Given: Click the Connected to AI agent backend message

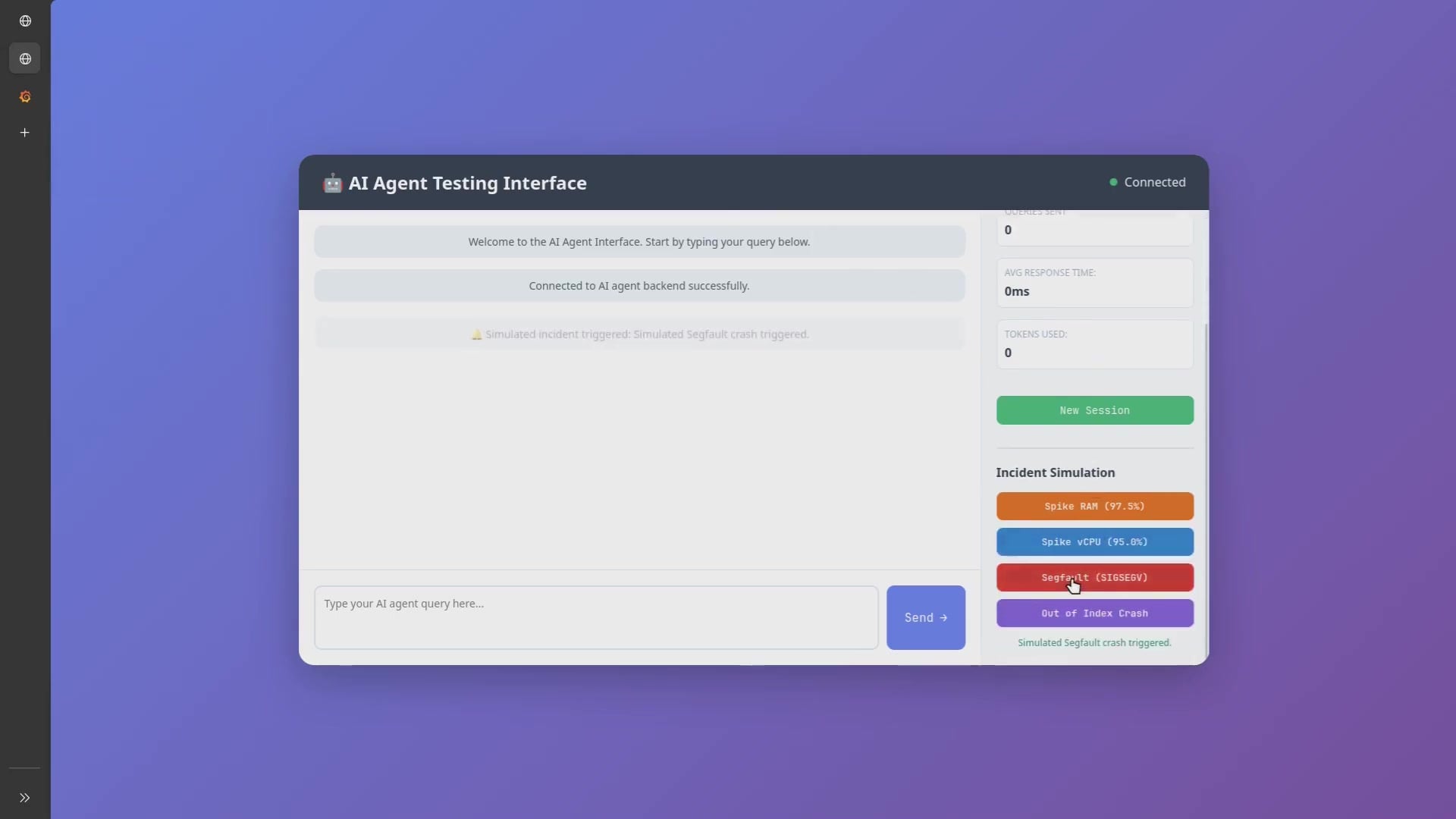Looking at the screenshot, I should tap(639, 286).
